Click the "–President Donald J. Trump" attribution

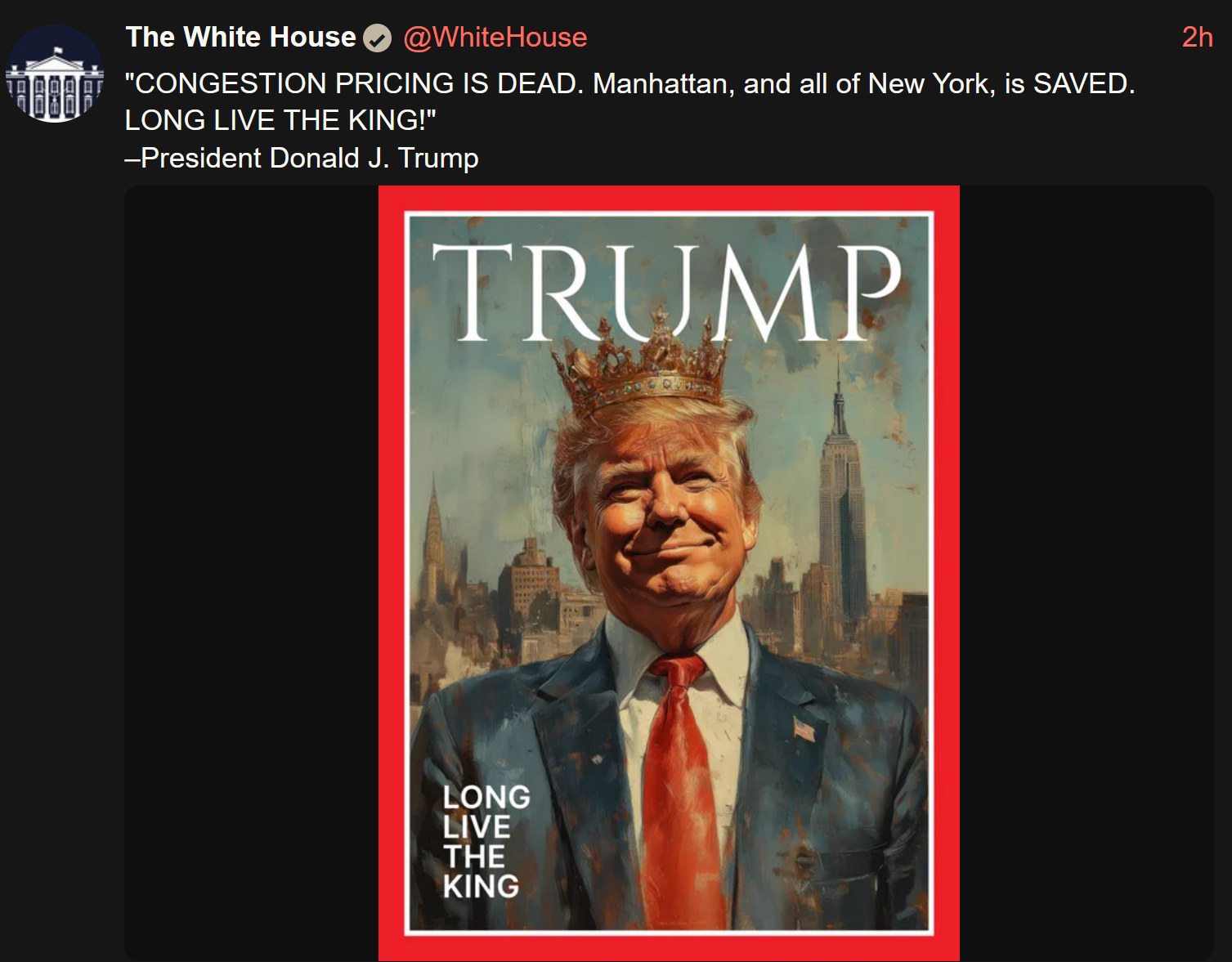[x=302, y=158]
